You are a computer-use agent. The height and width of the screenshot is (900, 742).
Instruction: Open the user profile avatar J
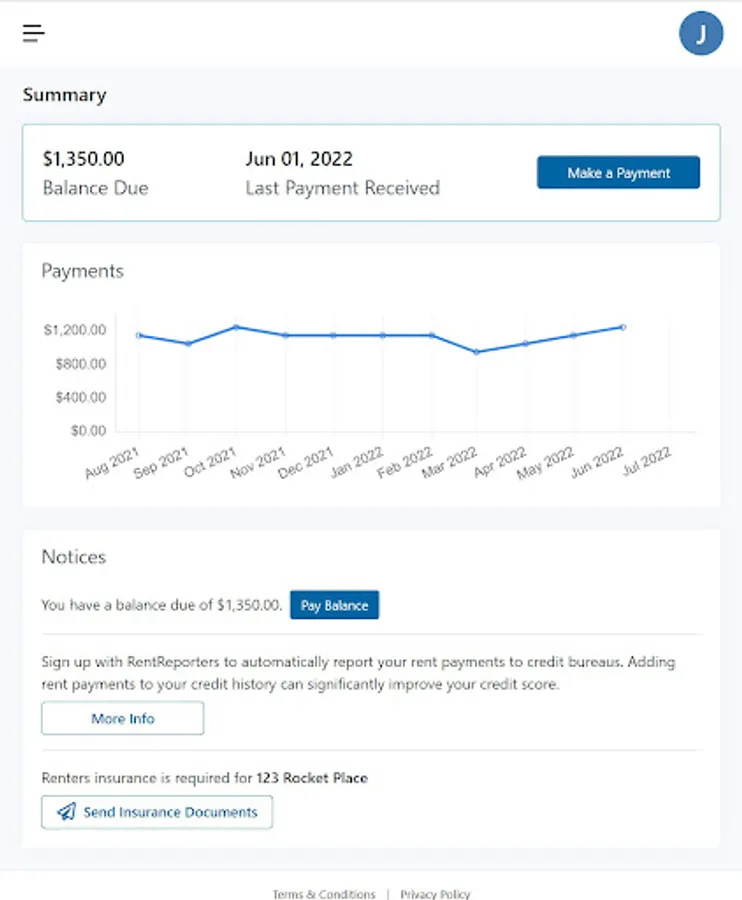click(x=701, y=34)
